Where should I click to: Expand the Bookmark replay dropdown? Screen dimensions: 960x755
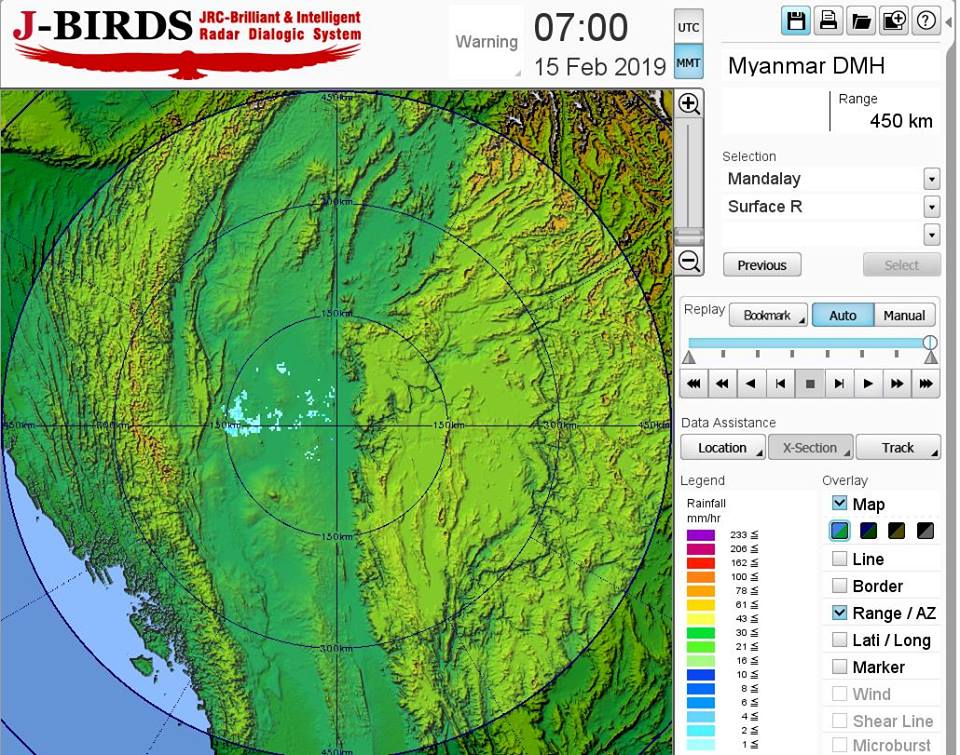(x=768, y=315)
